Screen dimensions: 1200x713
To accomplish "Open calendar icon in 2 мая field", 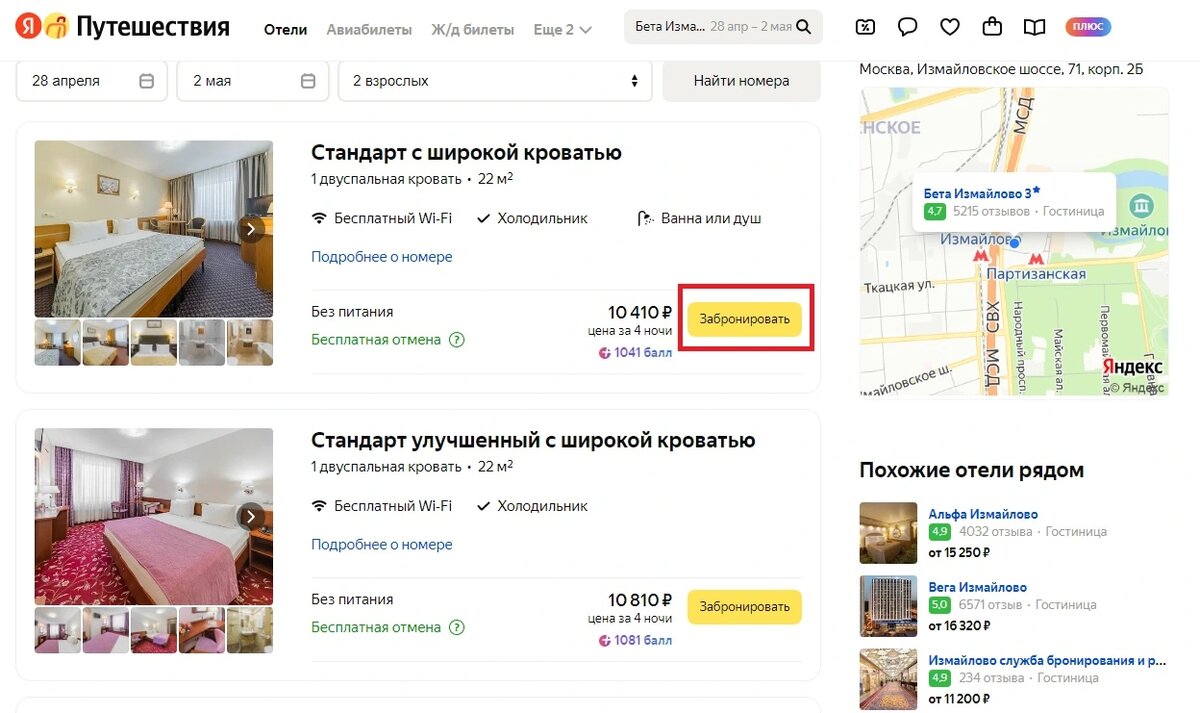I will tap(308, 81).
